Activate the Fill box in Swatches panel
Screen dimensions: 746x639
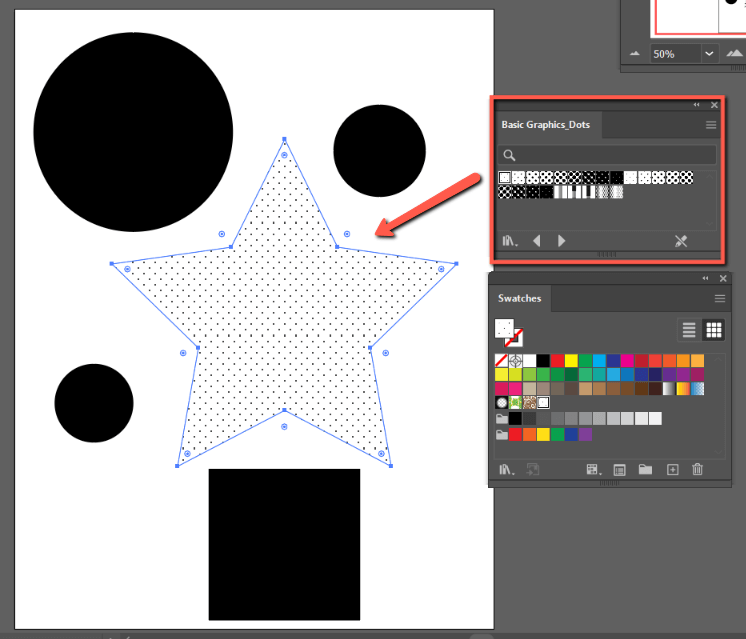[504, 328]
